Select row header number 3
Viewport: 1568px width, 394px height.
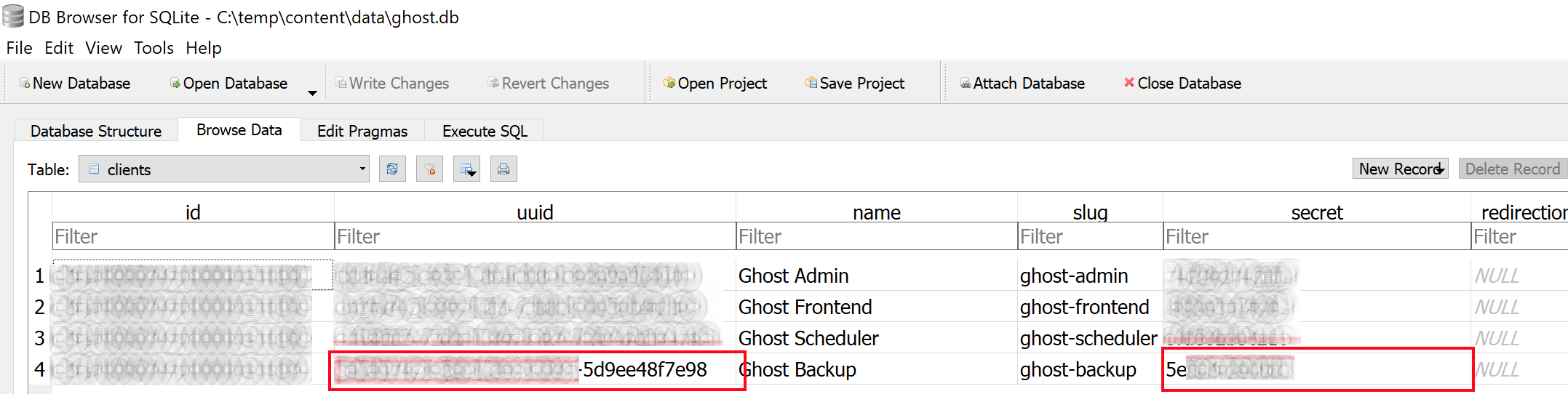pos(40,338)
